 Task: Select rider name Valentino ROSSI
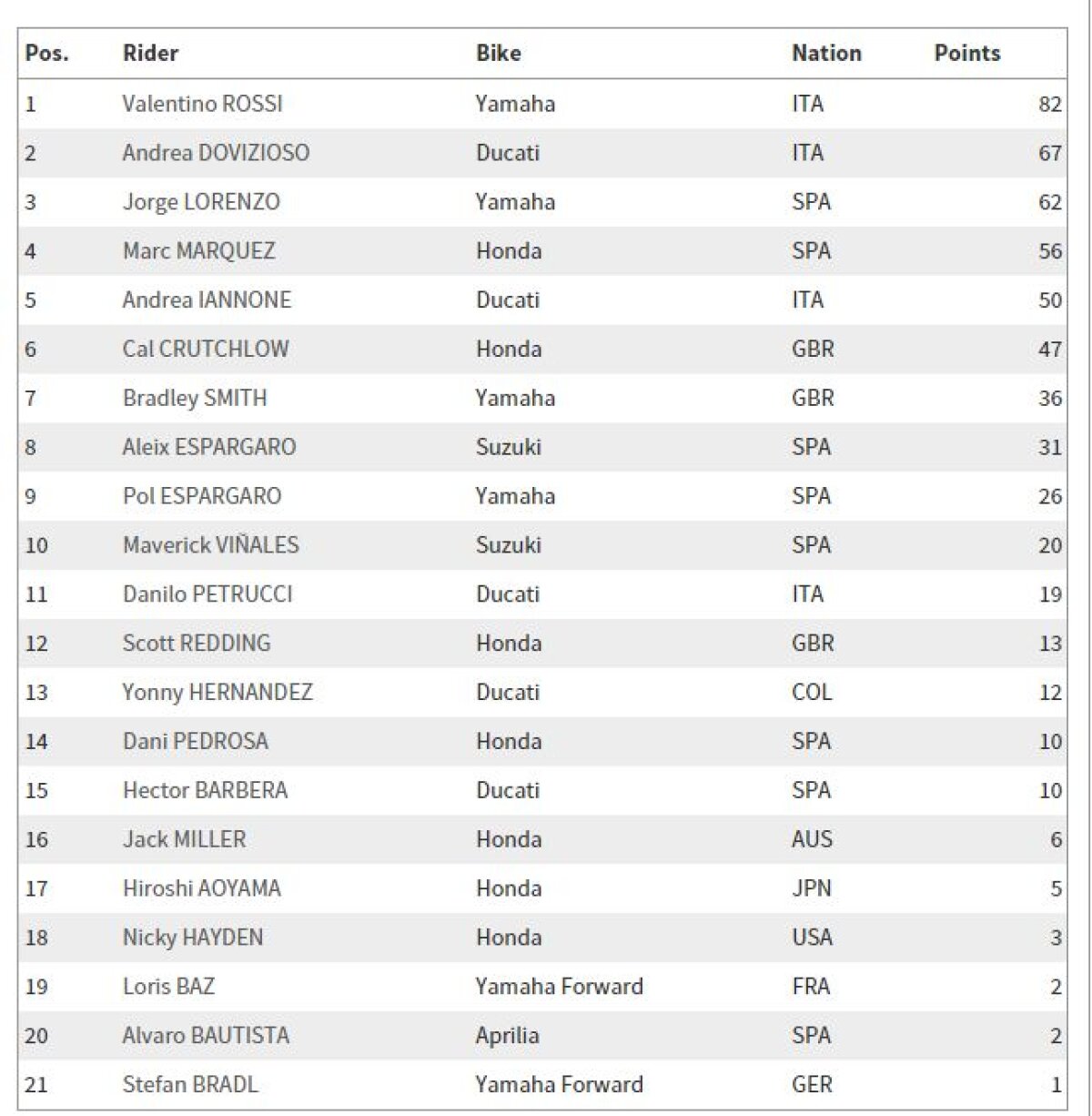pos(202,104)
